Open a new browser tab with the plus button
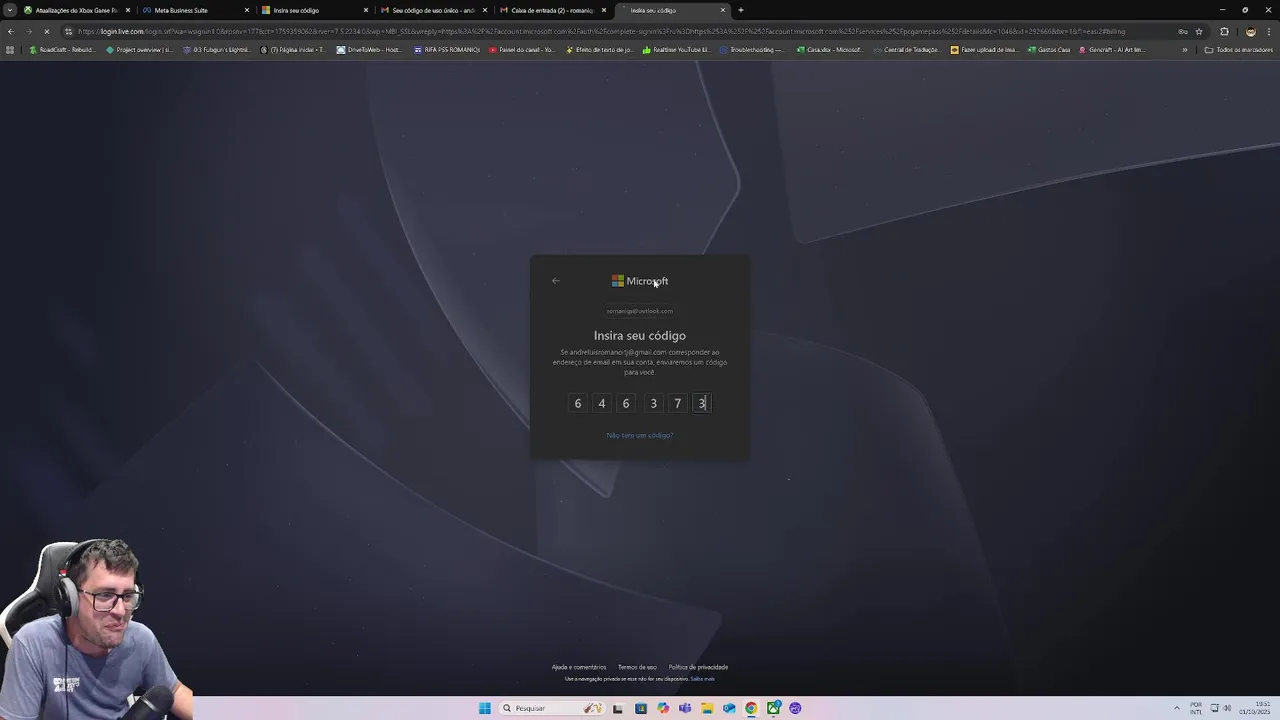Screen dimensions: 1280x720 [741, 10]
